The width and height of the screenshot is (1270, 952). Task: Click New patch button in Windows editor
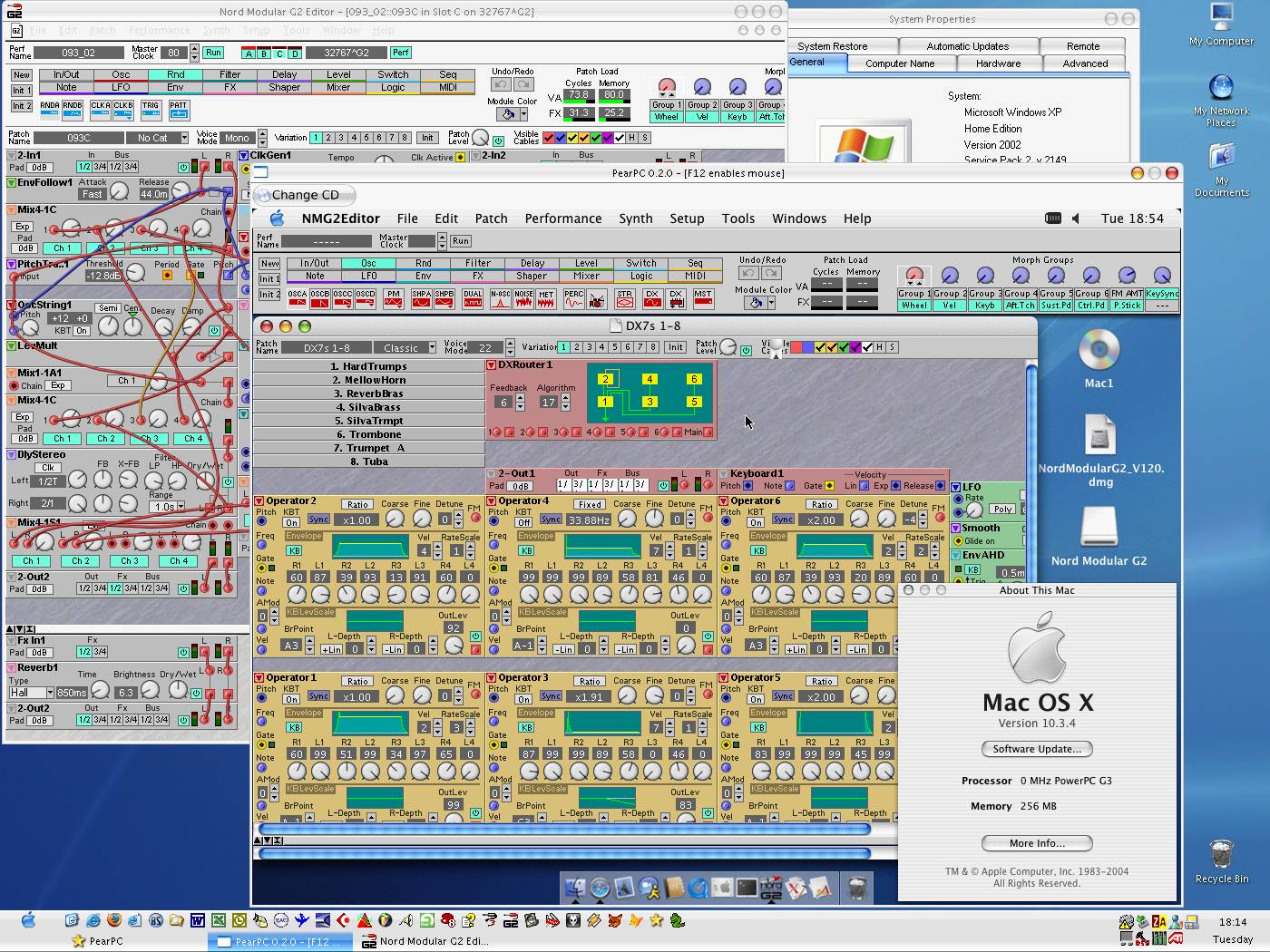click(x=21, y=75)
